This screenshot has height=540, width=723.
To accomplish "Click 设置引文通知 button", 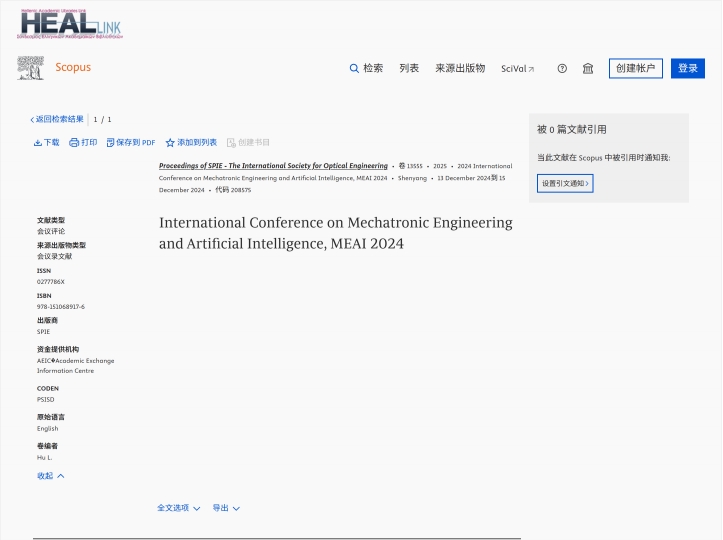I will point(565,183).
